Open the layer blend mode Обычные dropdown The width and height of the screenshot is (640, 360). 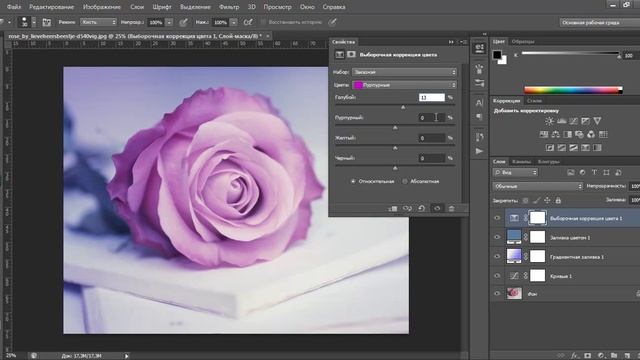pyautogui.click(x=538, y=186)
